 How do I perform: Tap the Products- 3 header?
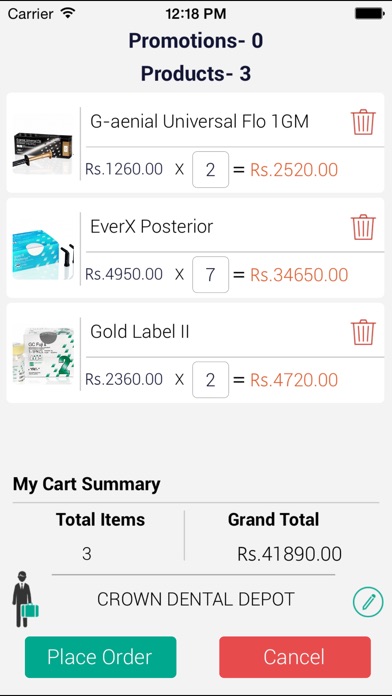[196, 73]
